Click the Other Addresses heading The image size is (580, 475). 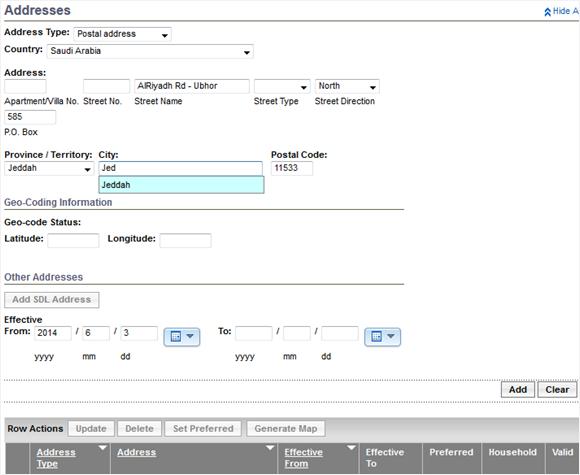point(44,277)
